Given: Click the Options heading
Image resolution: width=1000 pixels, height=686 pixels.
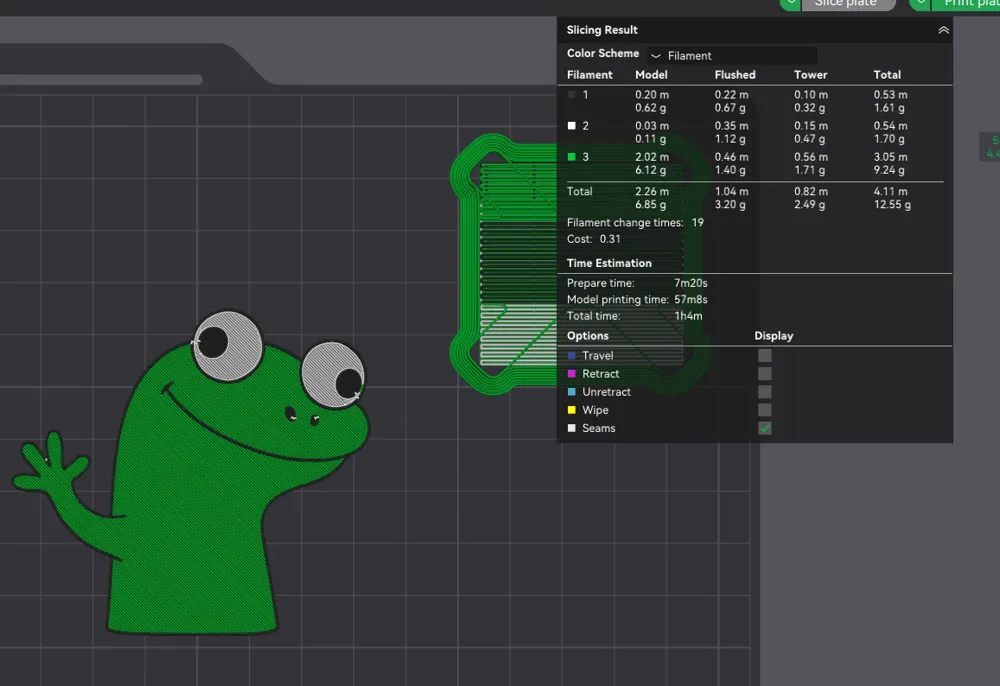Looking at the screenshot, I should point(587,336).
